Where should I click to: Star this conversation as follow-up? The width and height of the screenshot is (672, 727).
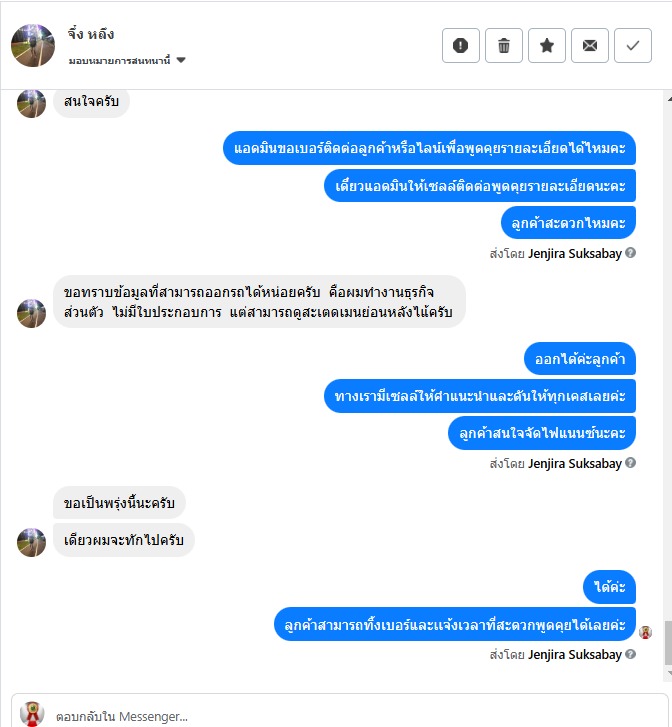coord(547,45)
